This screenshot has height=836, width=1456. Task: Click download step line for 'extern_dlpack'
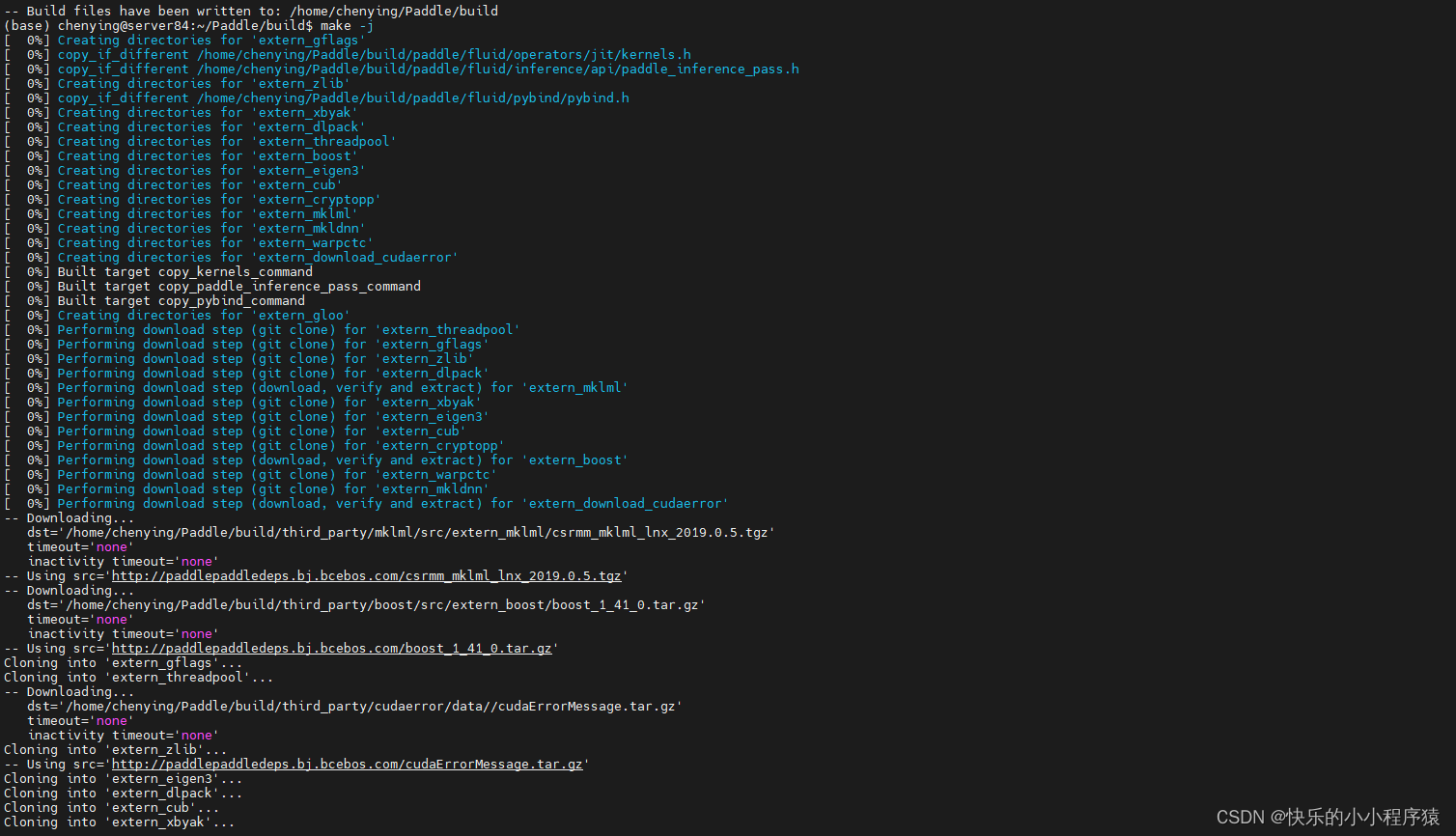point(247,373)
